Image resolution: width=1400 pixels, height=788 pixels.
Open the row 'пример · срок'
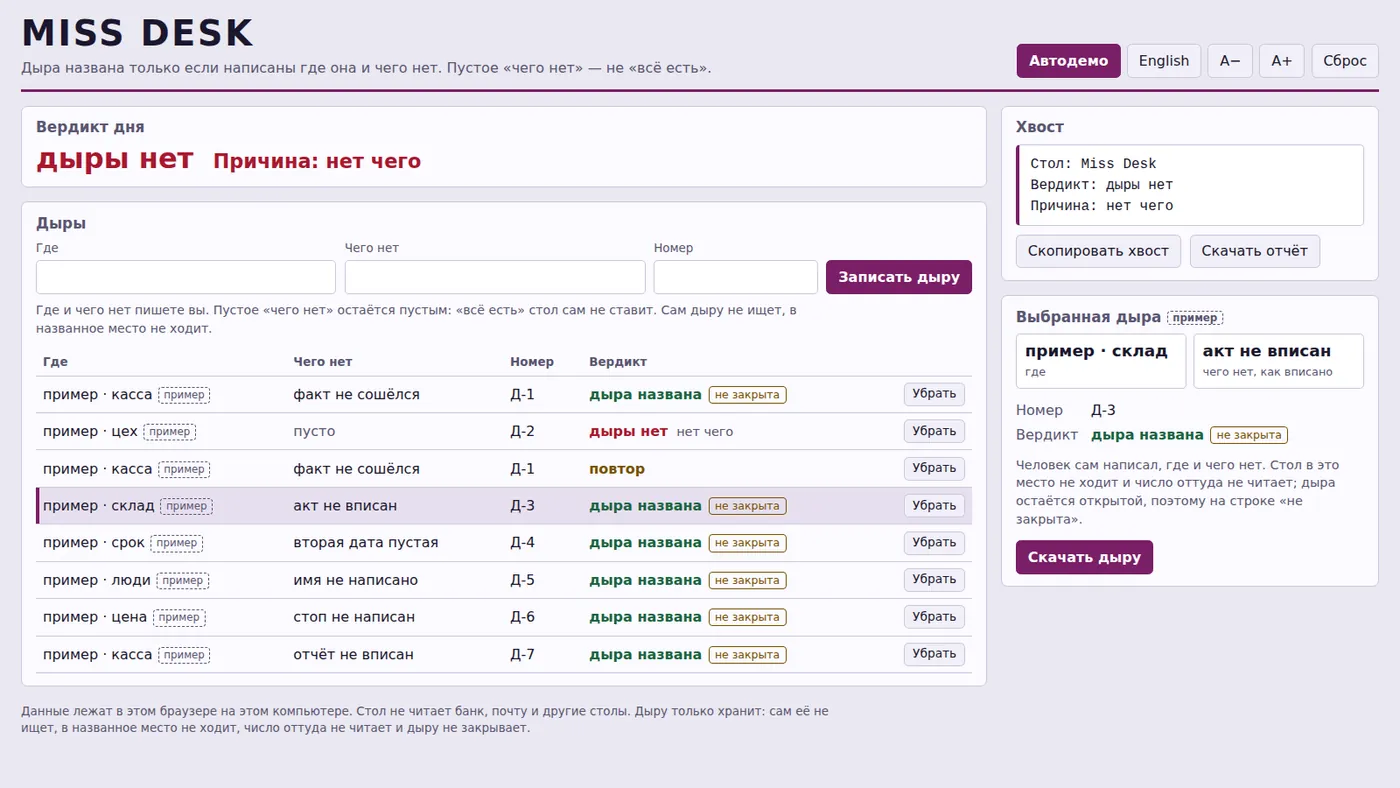[x=94, y=543]
